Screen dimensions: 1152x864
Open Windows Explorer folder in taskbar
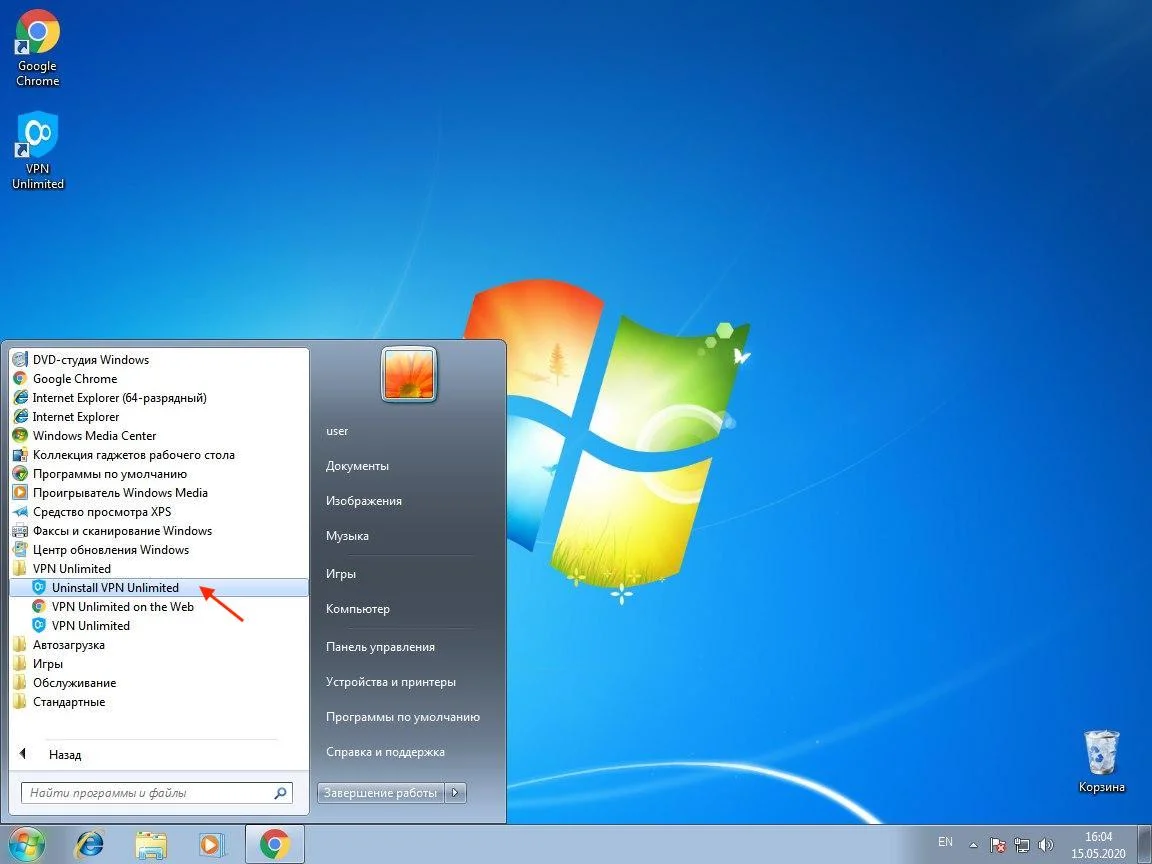click(151, 844)
